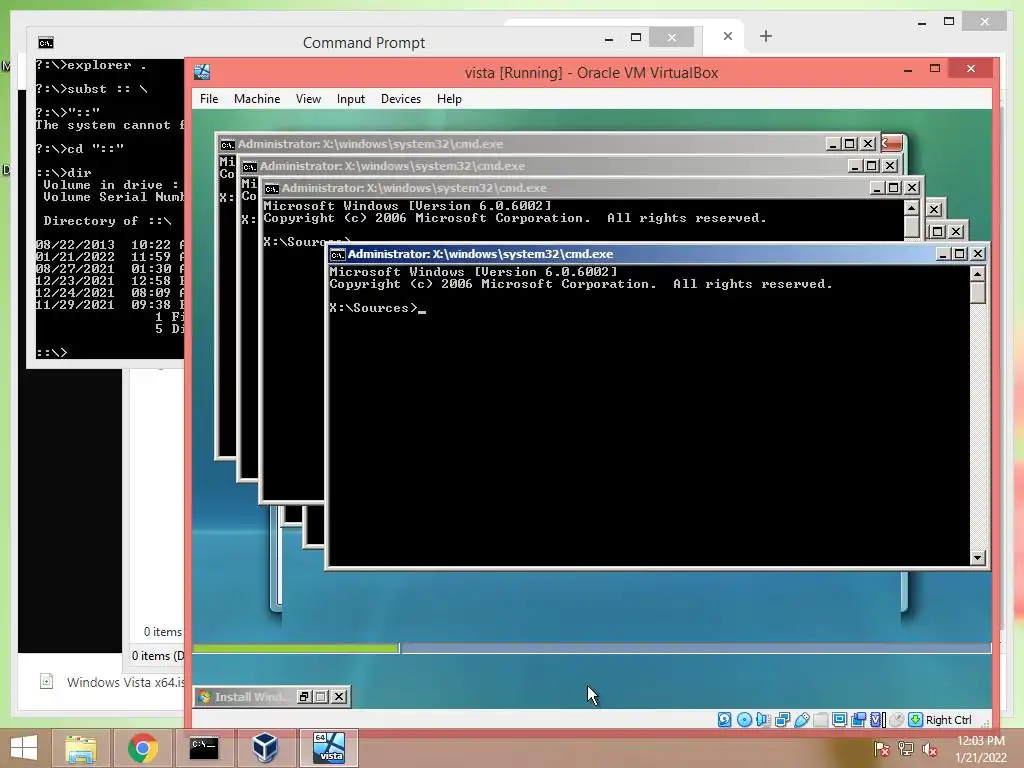
Task: Click the grayed shared folders status icon
Action: click(x=820, y=720)
